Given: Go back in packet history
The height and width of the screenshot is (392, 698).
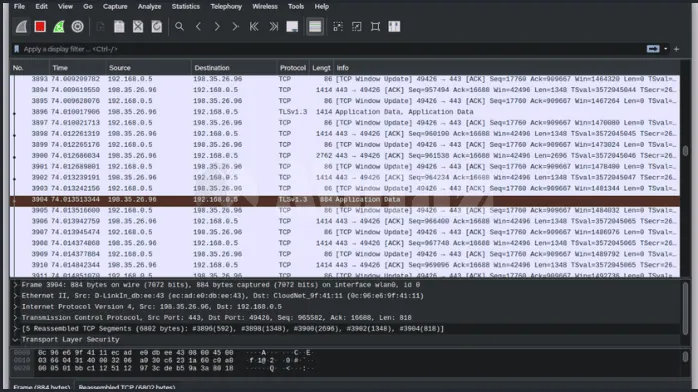Looking at the screenshot, I should pos(198,27).
